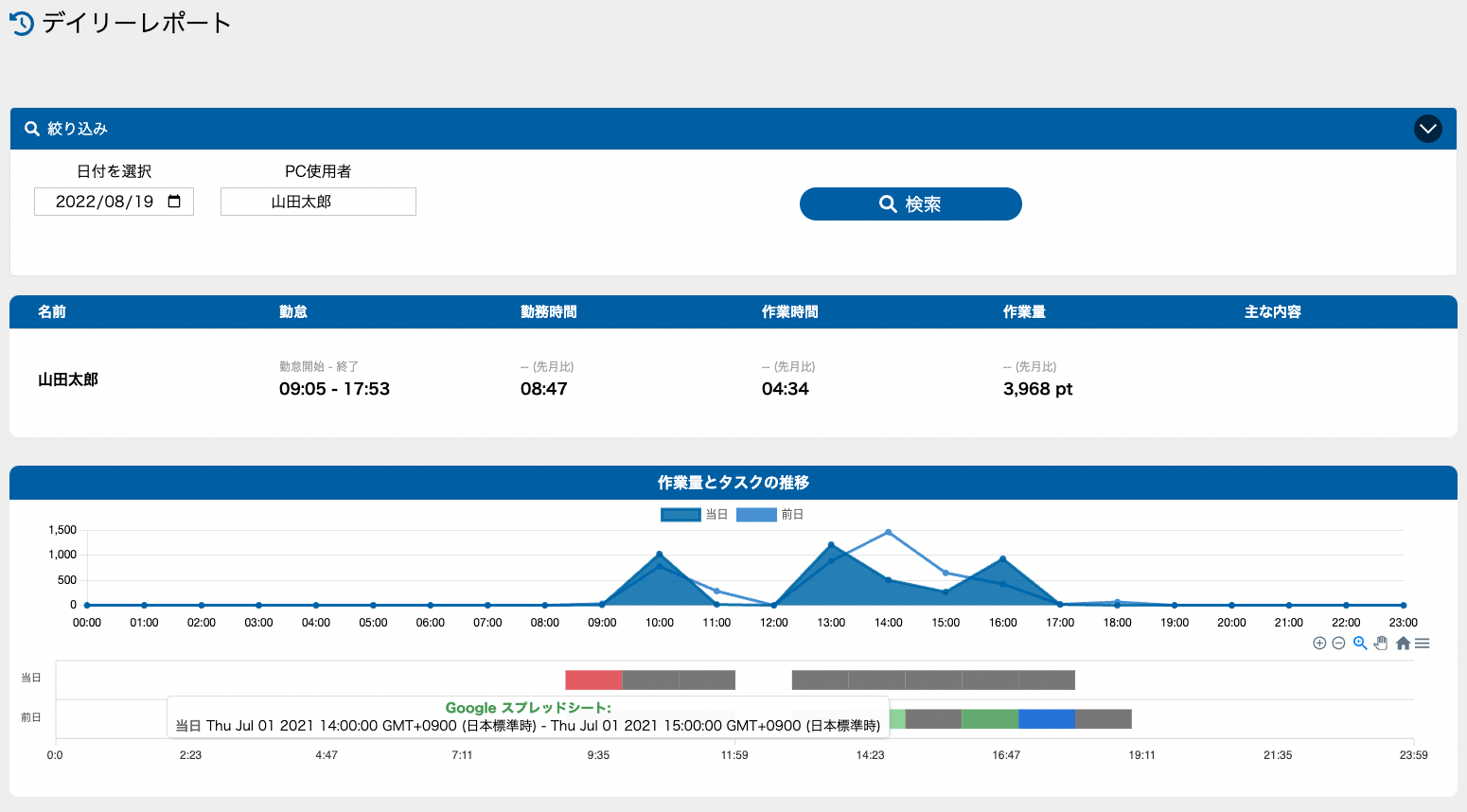Click the 日付を選択 label
Screen dimensions: 1467x812
click(114, 171)
